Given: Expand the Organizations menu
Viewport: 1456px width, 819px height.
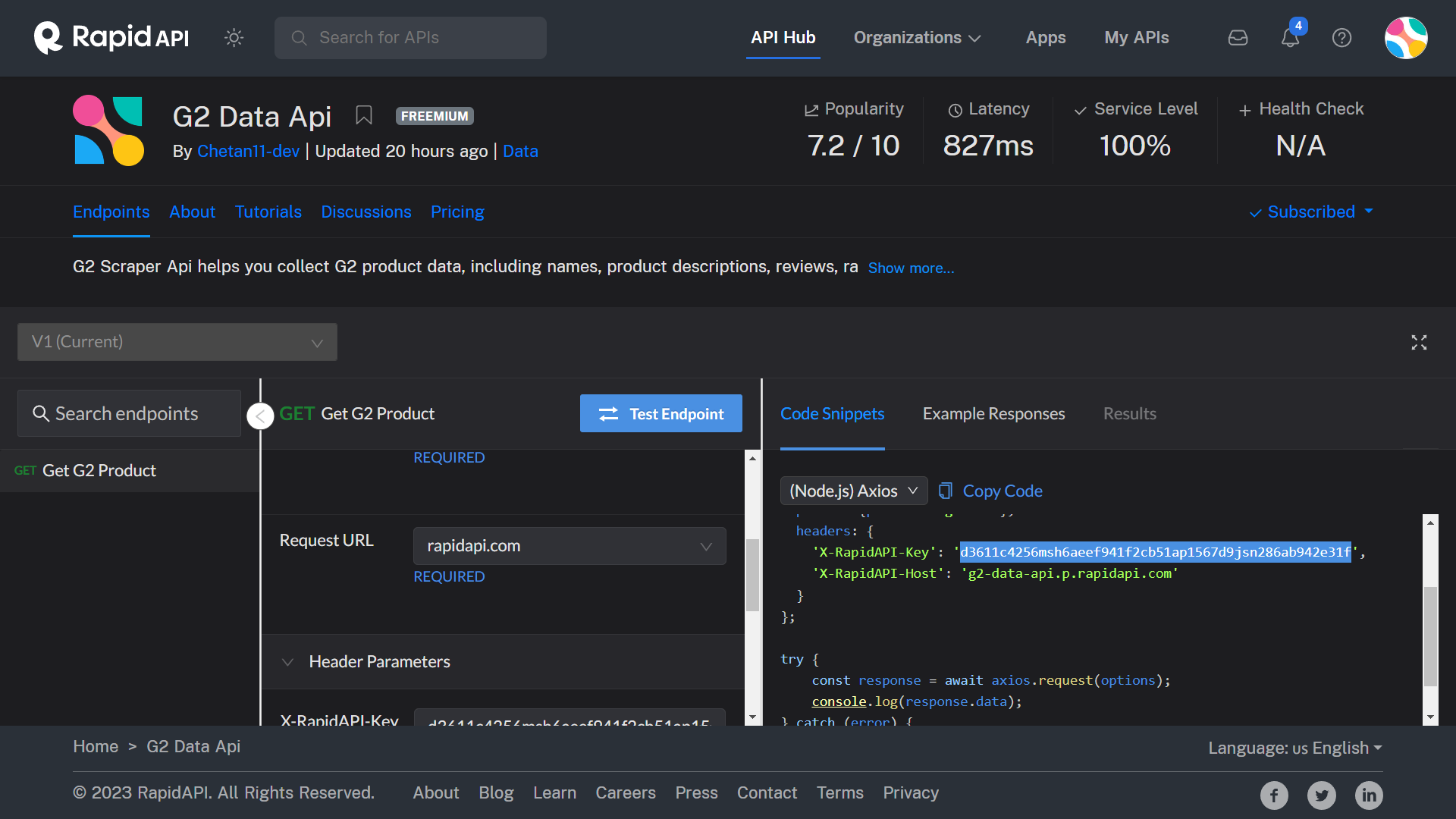Looking at the screenshot, I should tap(917, 37).
